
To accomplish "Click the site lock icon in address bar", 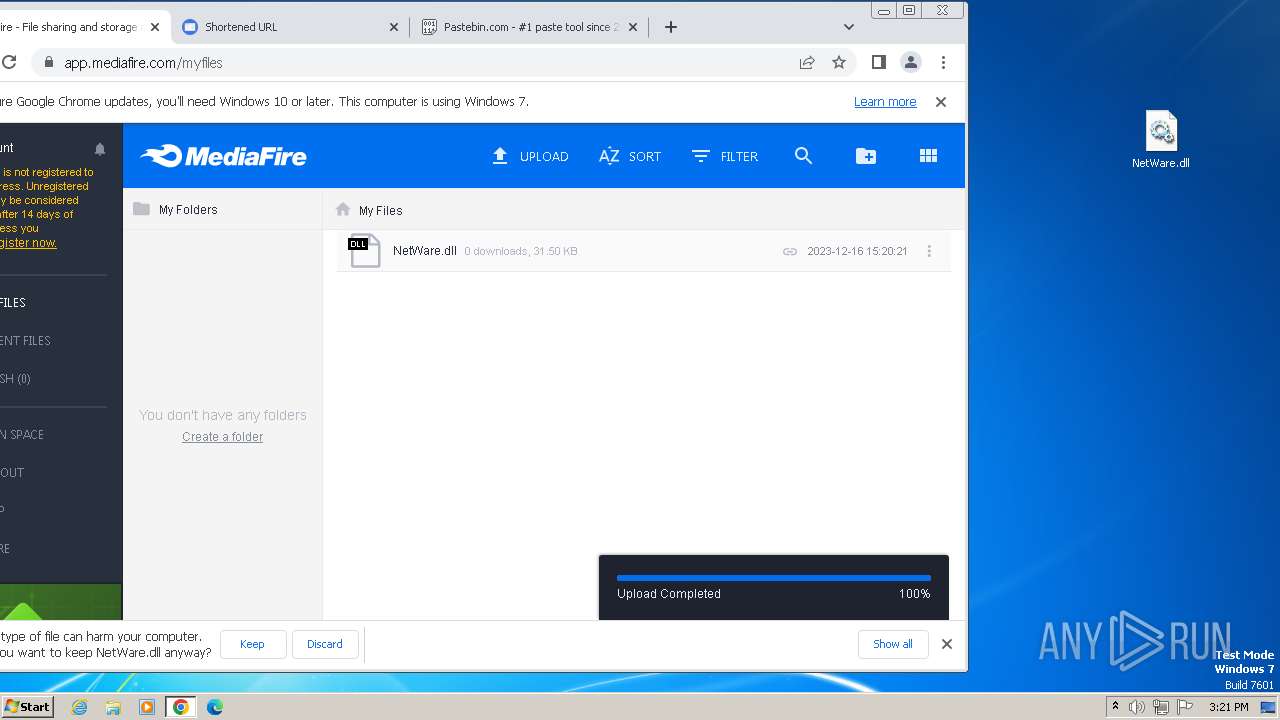I will 47,62.
